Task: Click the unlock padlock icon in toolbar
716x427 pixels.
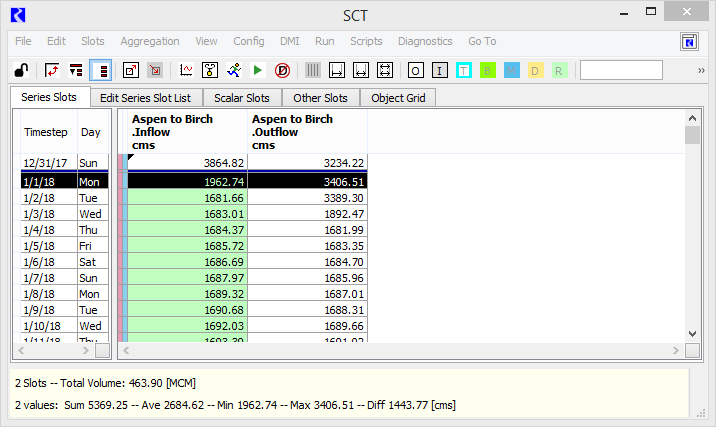Action: click(x=20, y=70)
